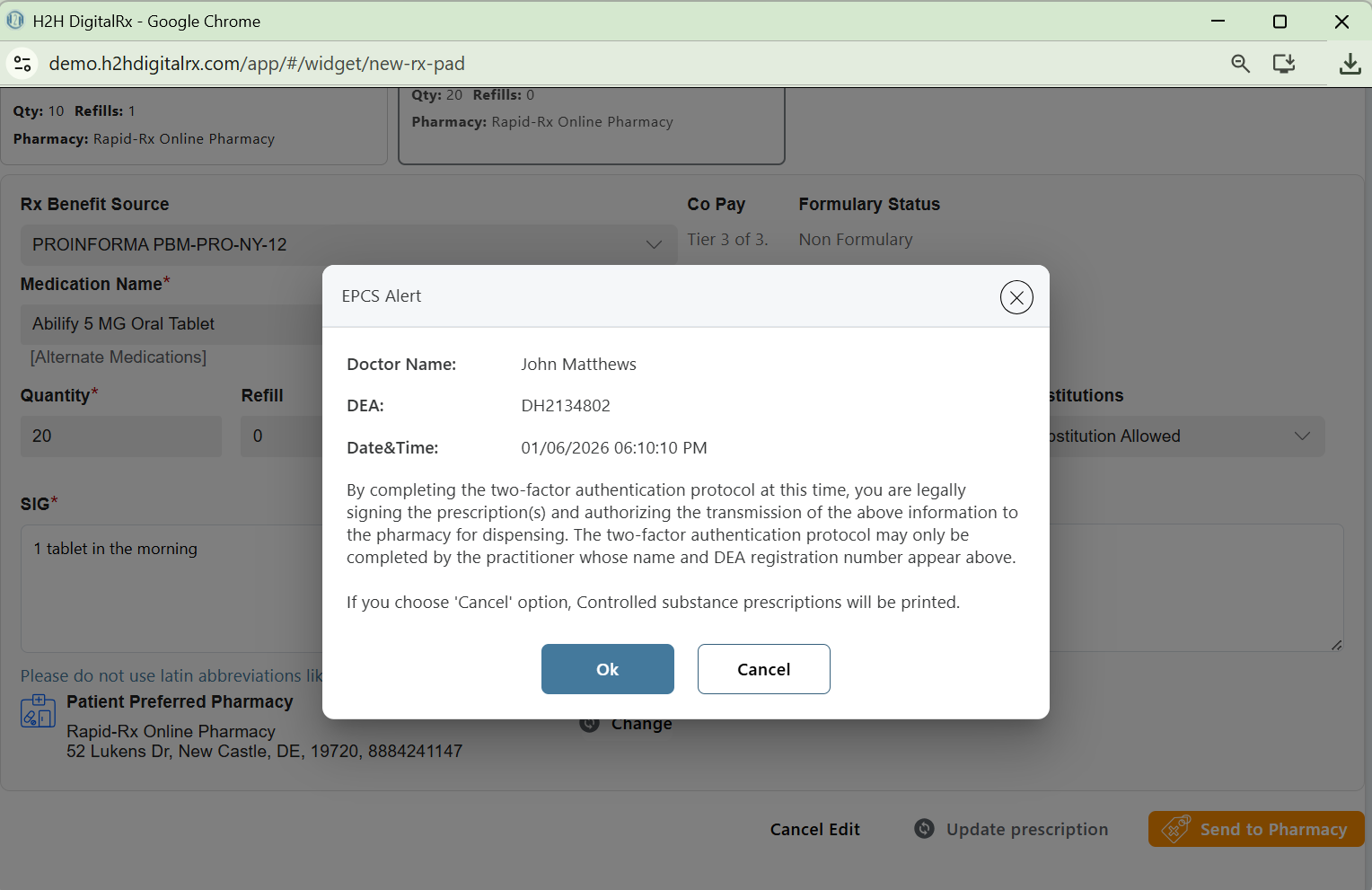Screen dimensions: 1372x890
Task: Click the install app icon in address bar
Action: tap(1284, 64)
